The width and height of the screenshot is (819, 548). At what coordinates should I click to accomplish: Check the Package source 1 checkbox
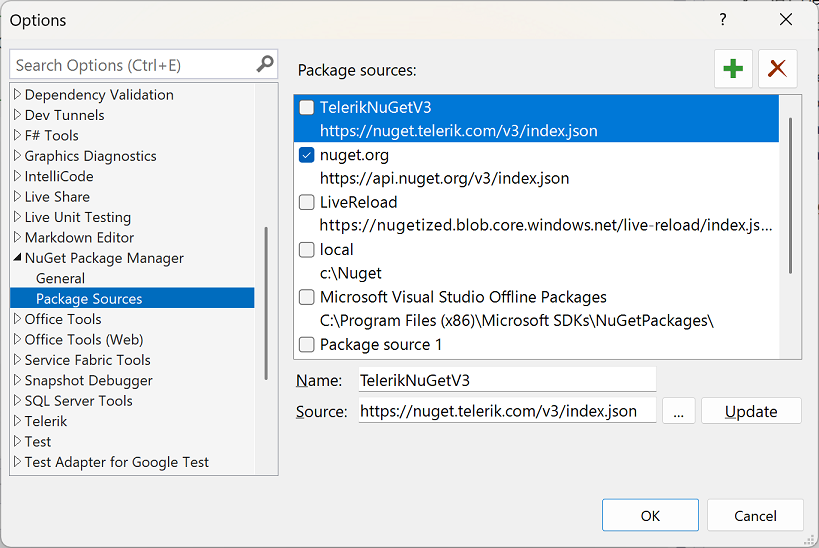[x=307, y=344]
